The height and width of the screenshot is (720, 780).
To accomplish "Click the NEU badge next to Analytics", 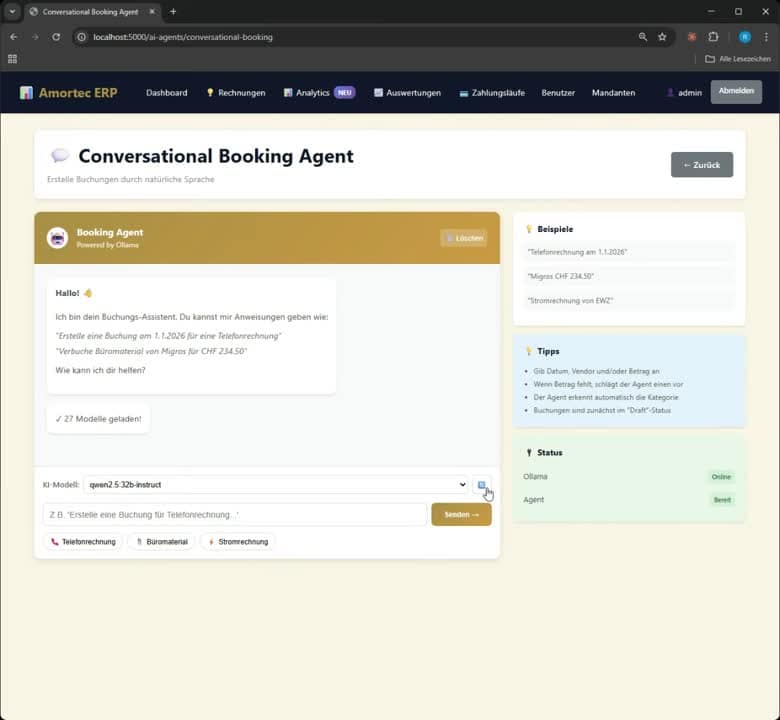I will pos(345,93).
